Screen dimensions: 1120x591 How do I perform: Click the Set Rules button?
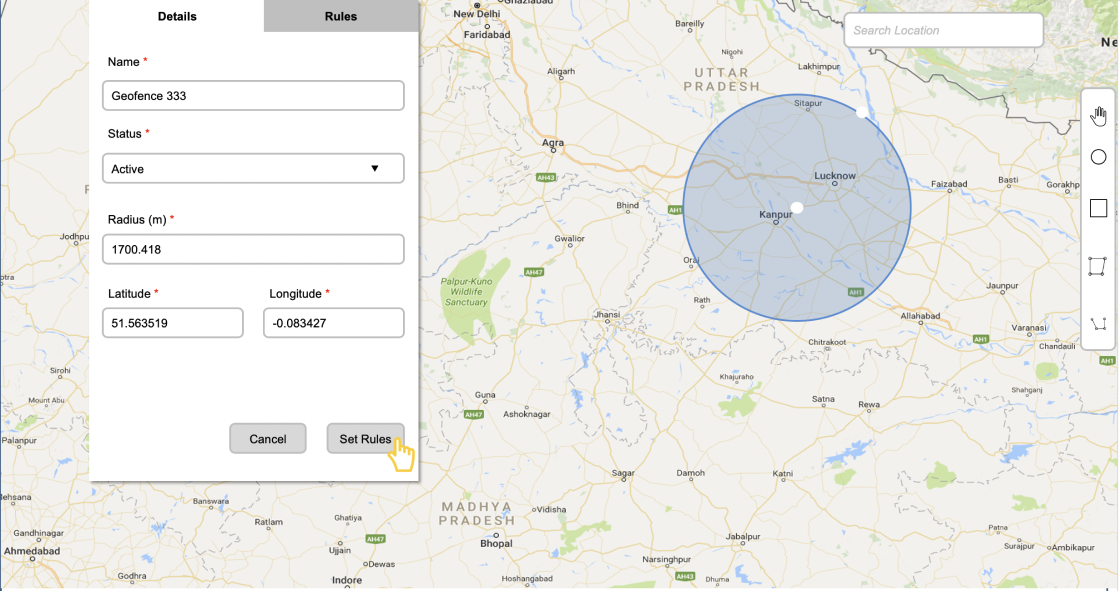(x=365, y=438)
